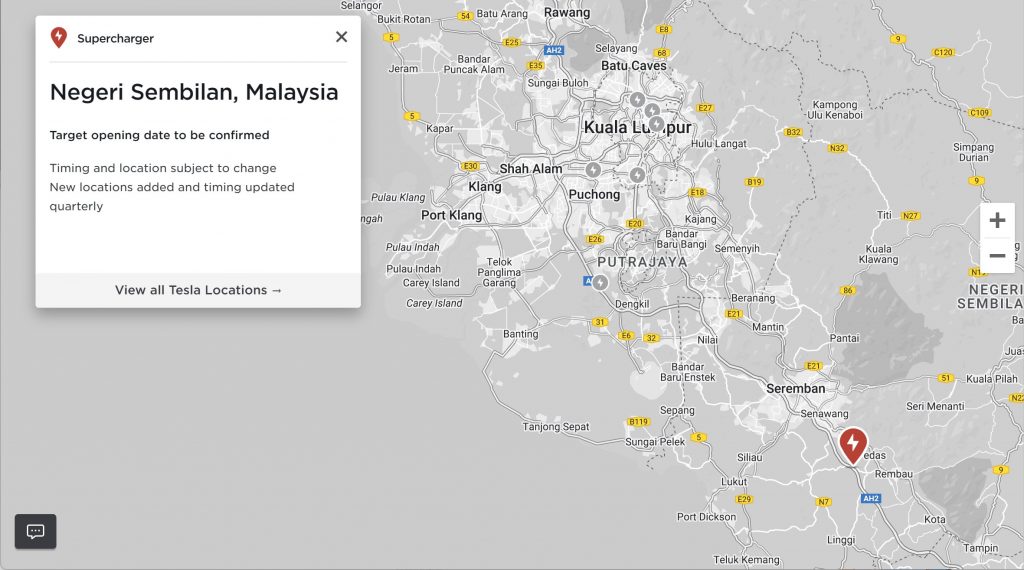Open the chat widget icon
The width and height of the screenshot is (1024, 570).
coord(35,531)
